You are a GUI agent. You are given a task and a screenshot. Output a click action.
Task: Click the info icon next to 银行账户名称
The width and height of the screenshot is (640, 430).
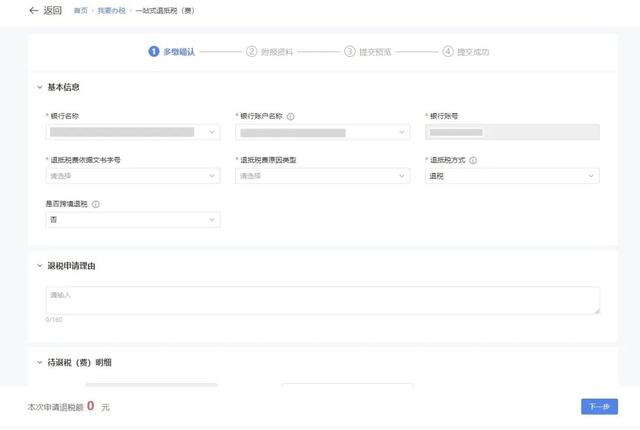[291, 117]
